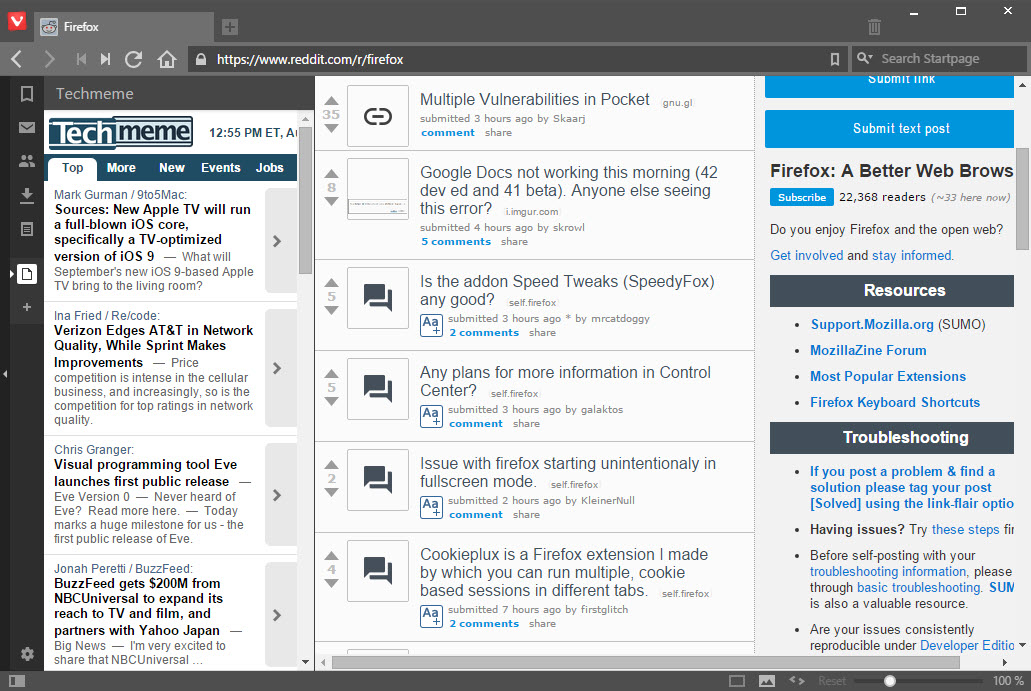Expand the Cookieplux post text
The width and height of the screenshot is (1031, 691).
[431, 616]
